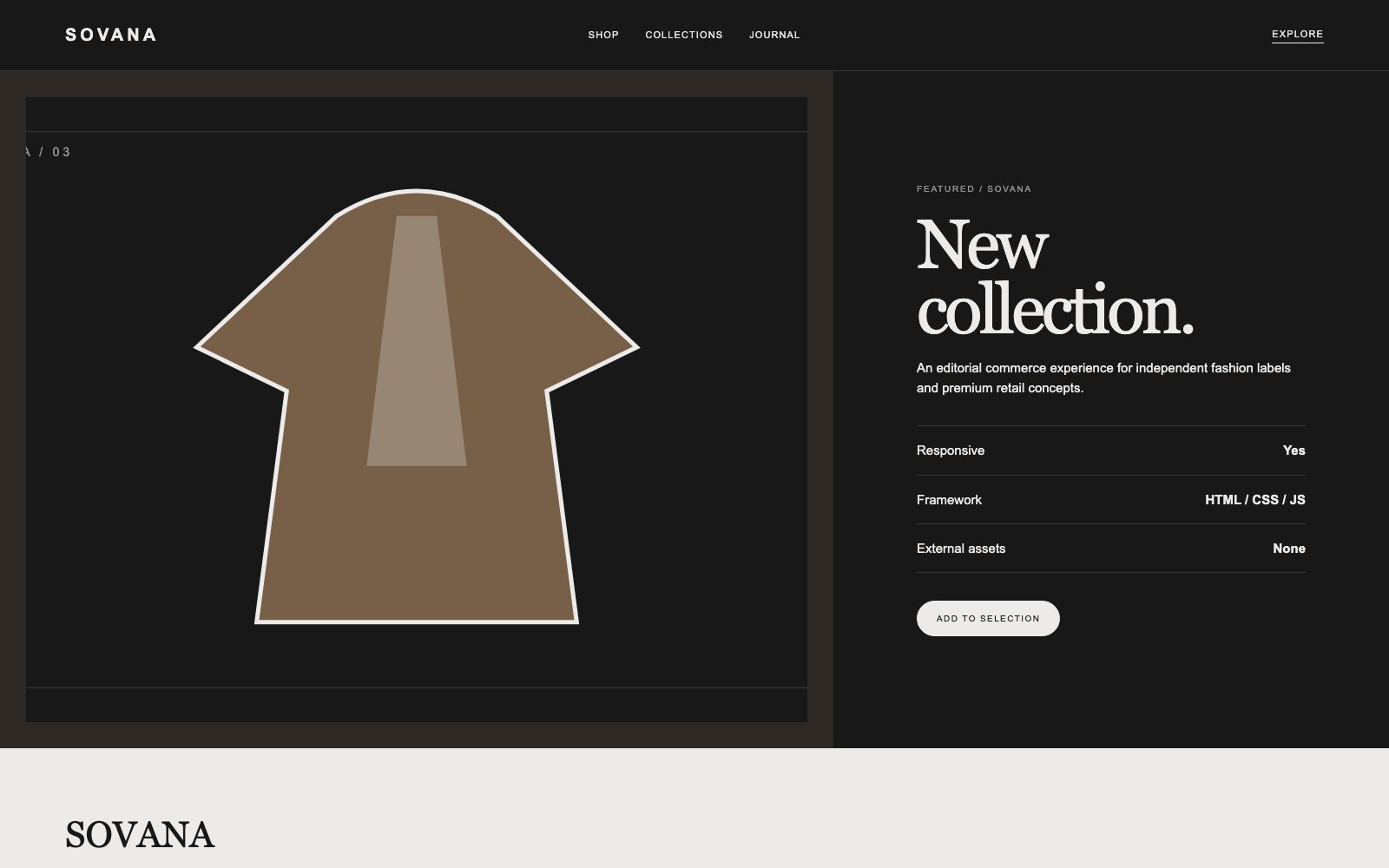The width and height of the screenshot is (1389, 868).
Task: Select the editorial commerce description paragraph
Action: (1103, 378)
